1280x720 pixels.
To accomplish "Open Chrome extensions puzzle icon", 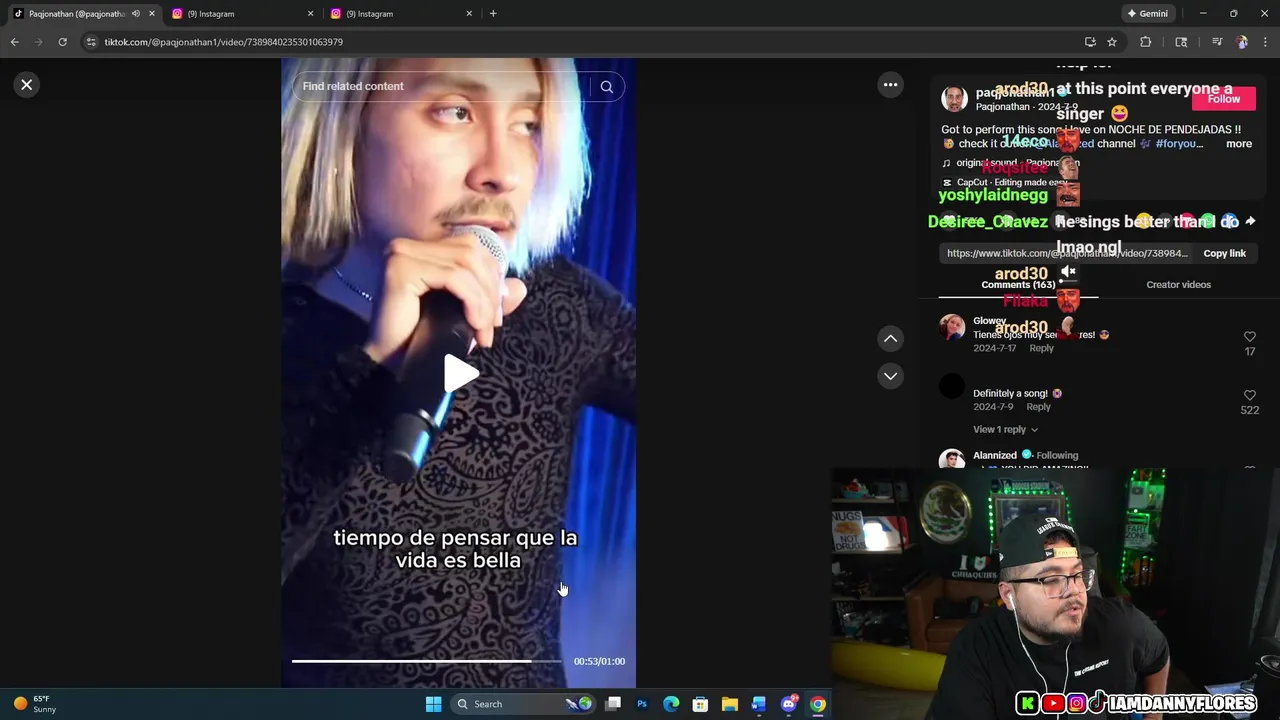I will (1146, 42).
